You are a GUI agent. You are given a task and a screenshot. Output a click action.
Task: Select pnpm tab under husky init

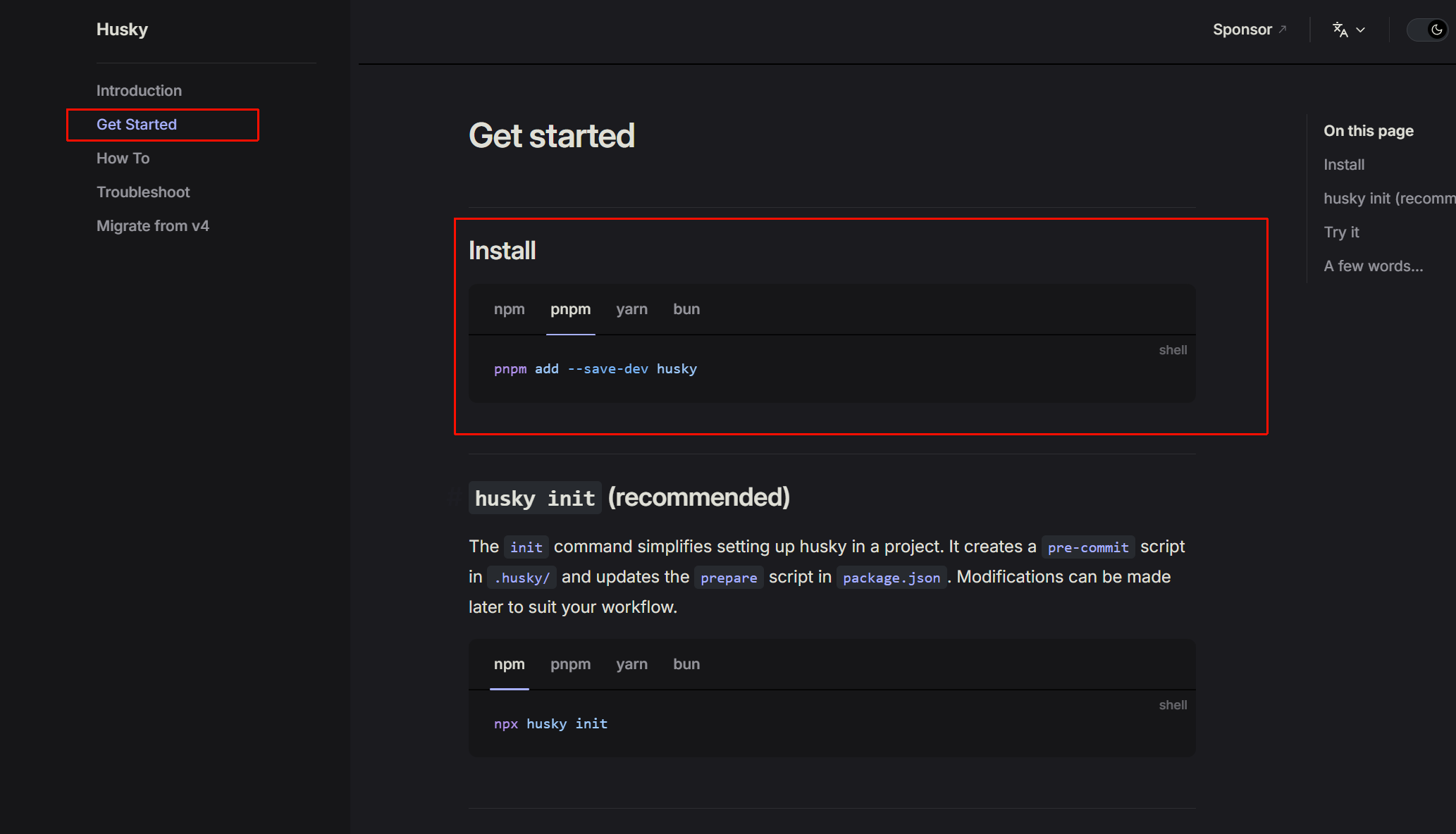[x=570, y=664]
